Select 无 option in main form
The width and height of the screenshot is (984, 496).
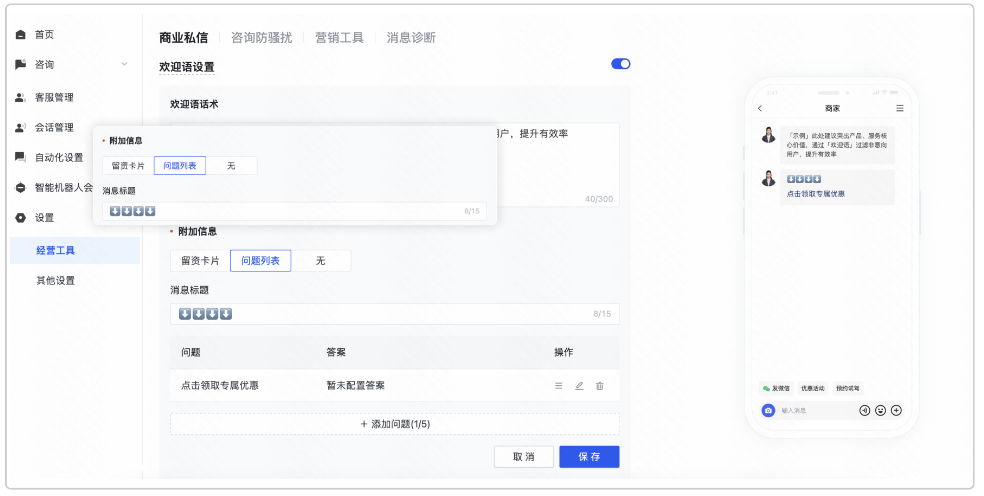(321, 261)
